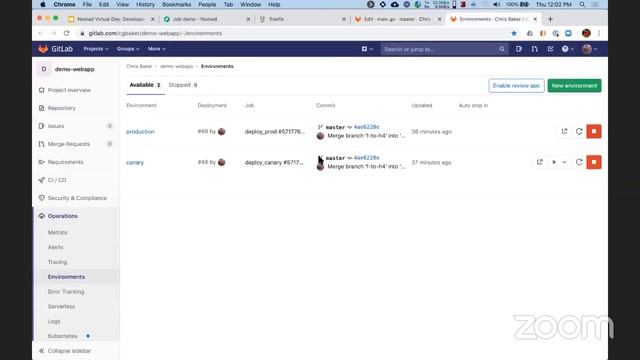
Task: Click Enable review app button
Action: [516, 86]
